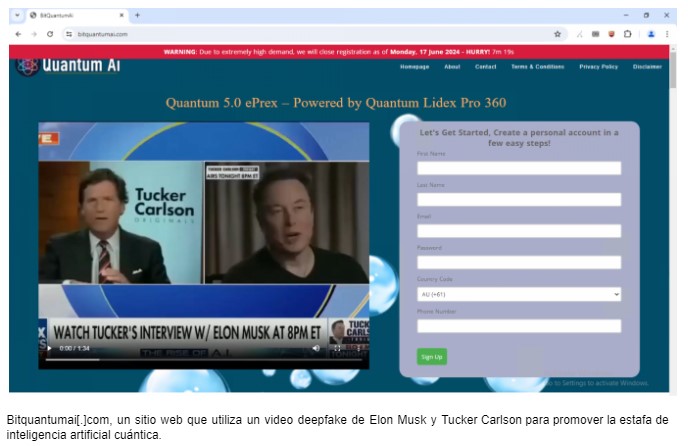Viewport: 688px width, 446px height.
Task: Click the Password input field
Action: [519, 263]
